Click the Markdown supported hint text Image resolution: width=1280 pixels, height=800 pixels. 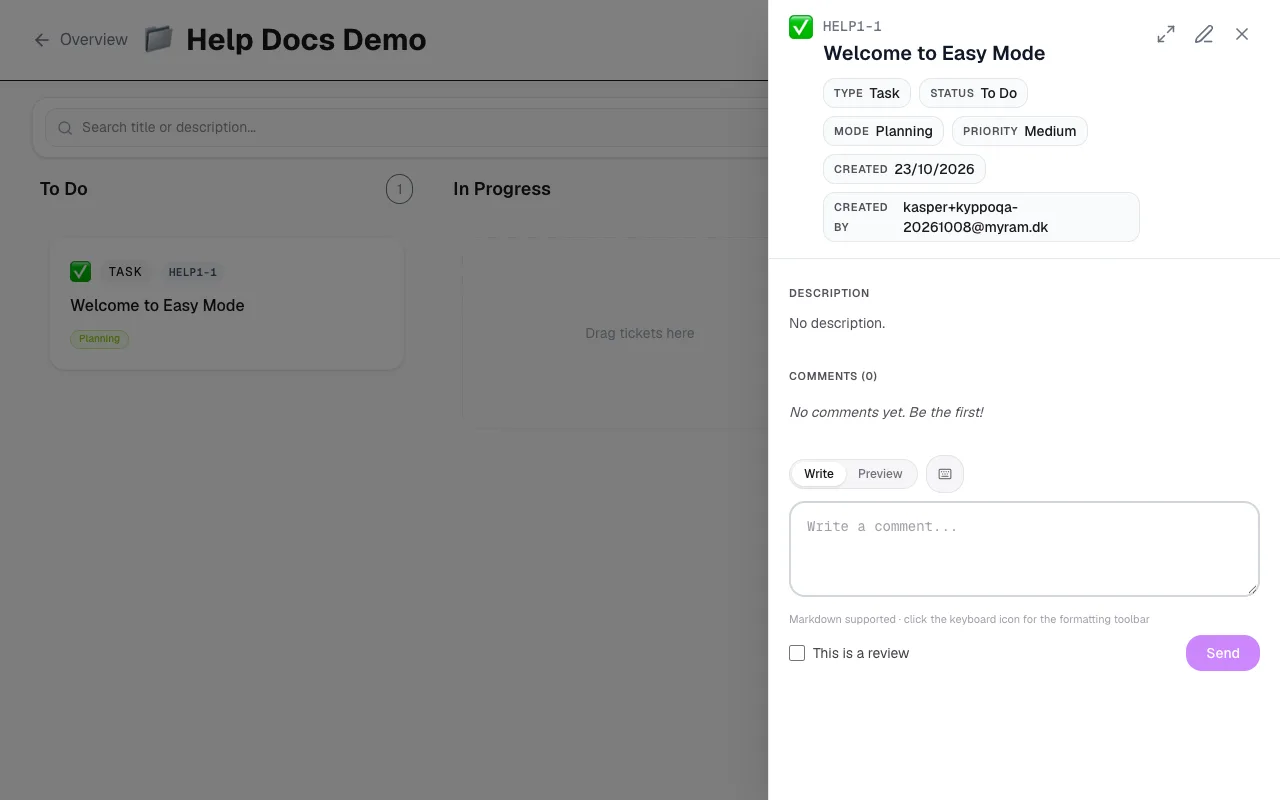point(969,619)
